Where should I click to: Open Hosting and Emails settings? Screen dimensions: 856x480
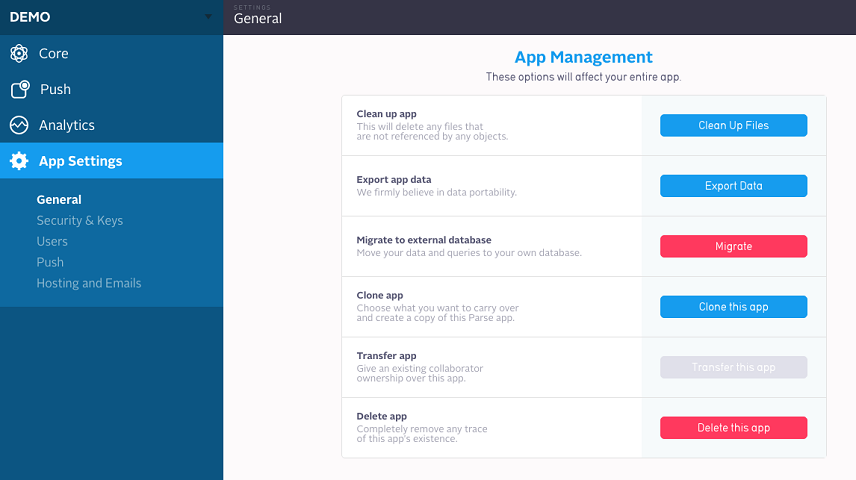point(89,283)
